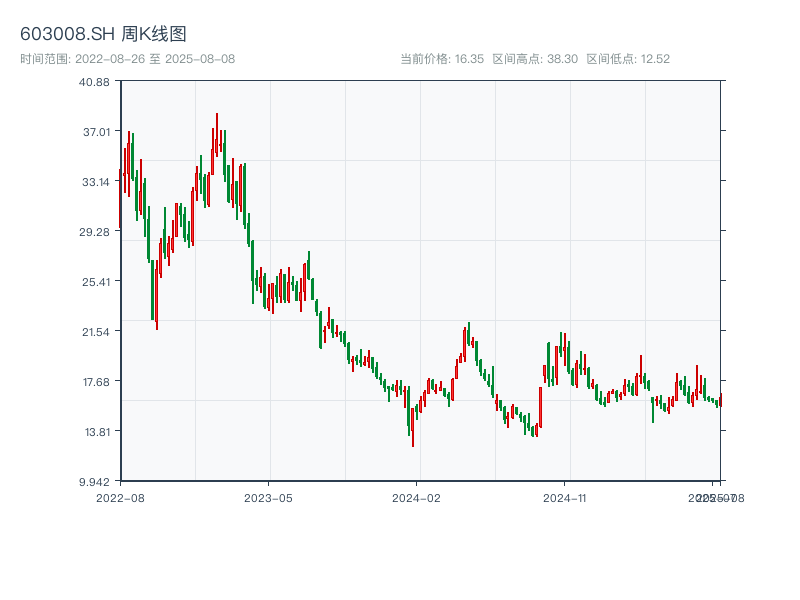Click the 9.942 y-axis price label

pyautogui.click(x=94, y=481)
